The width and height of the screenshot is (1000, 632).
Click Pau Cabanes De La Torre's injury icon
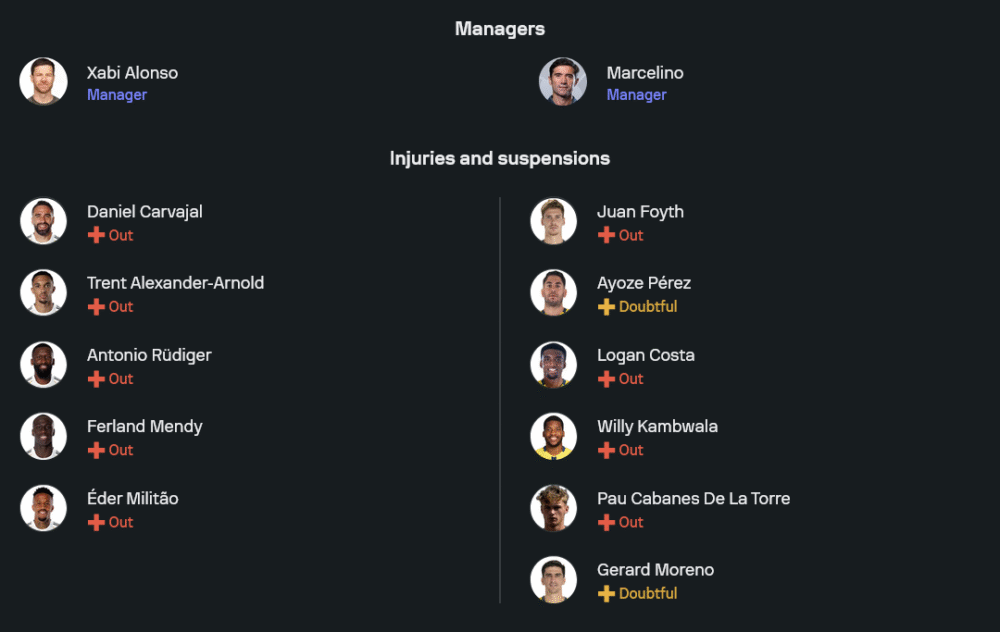[x=606, y=523]
